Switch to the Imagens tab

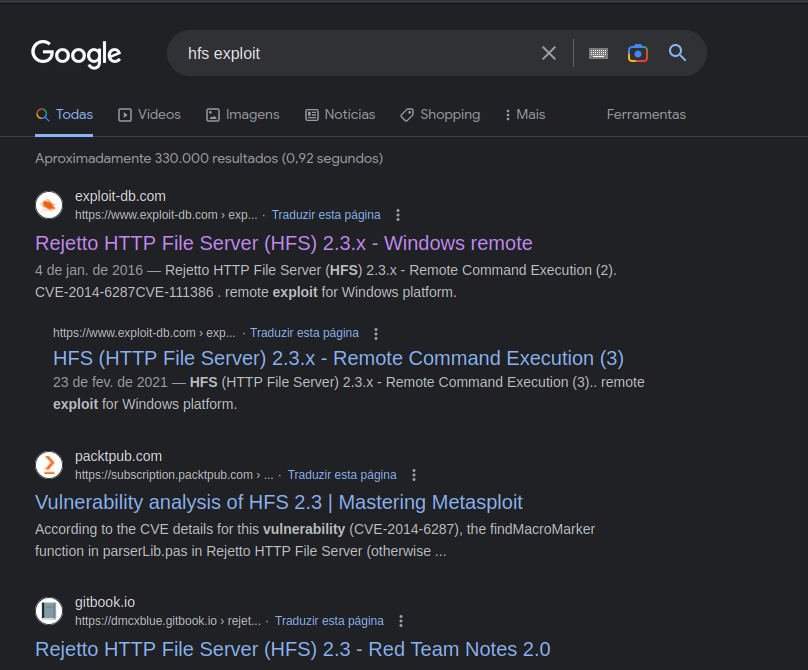[x=243, y=114]
